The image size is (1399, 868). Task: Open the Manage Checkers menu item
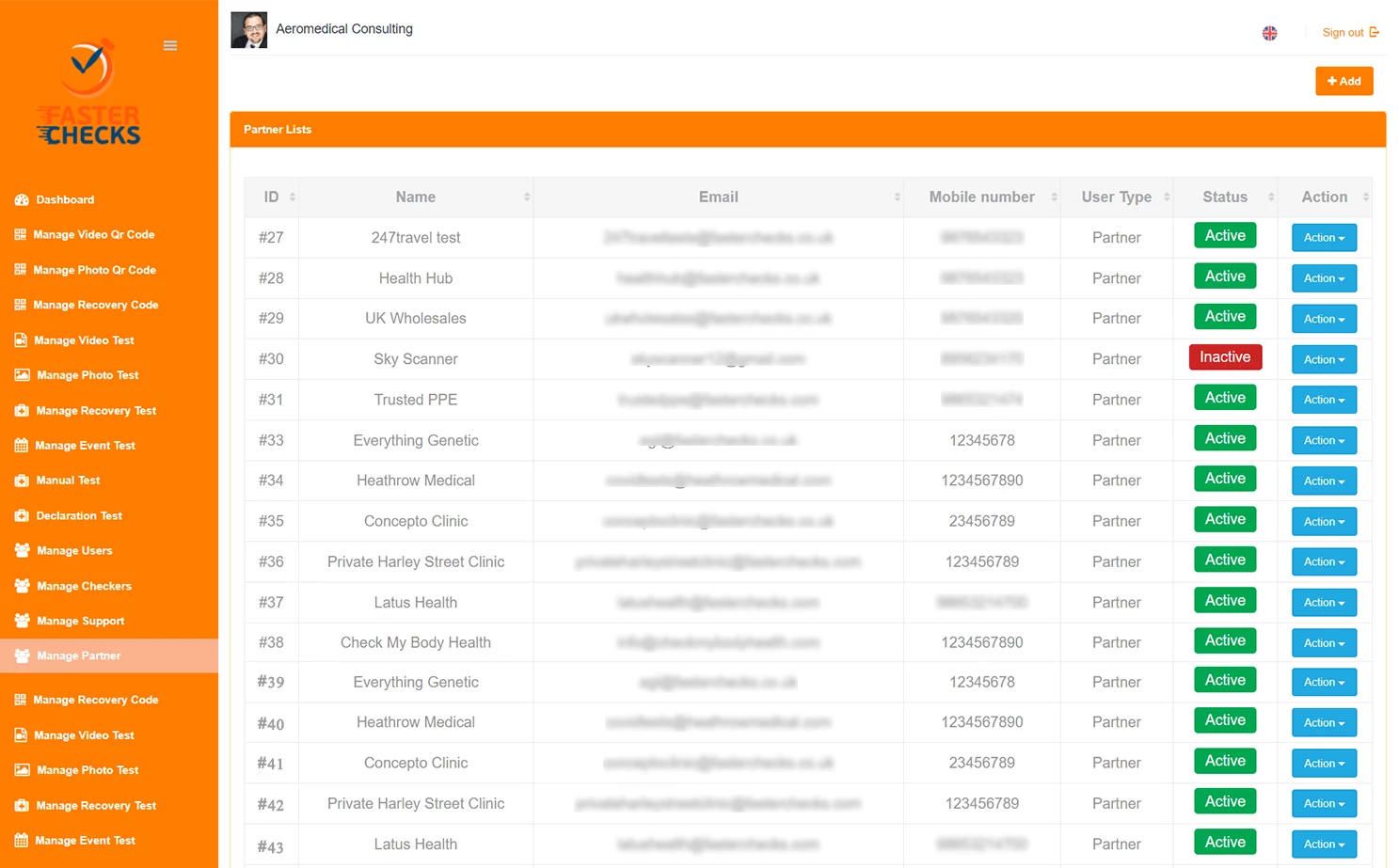83,585
